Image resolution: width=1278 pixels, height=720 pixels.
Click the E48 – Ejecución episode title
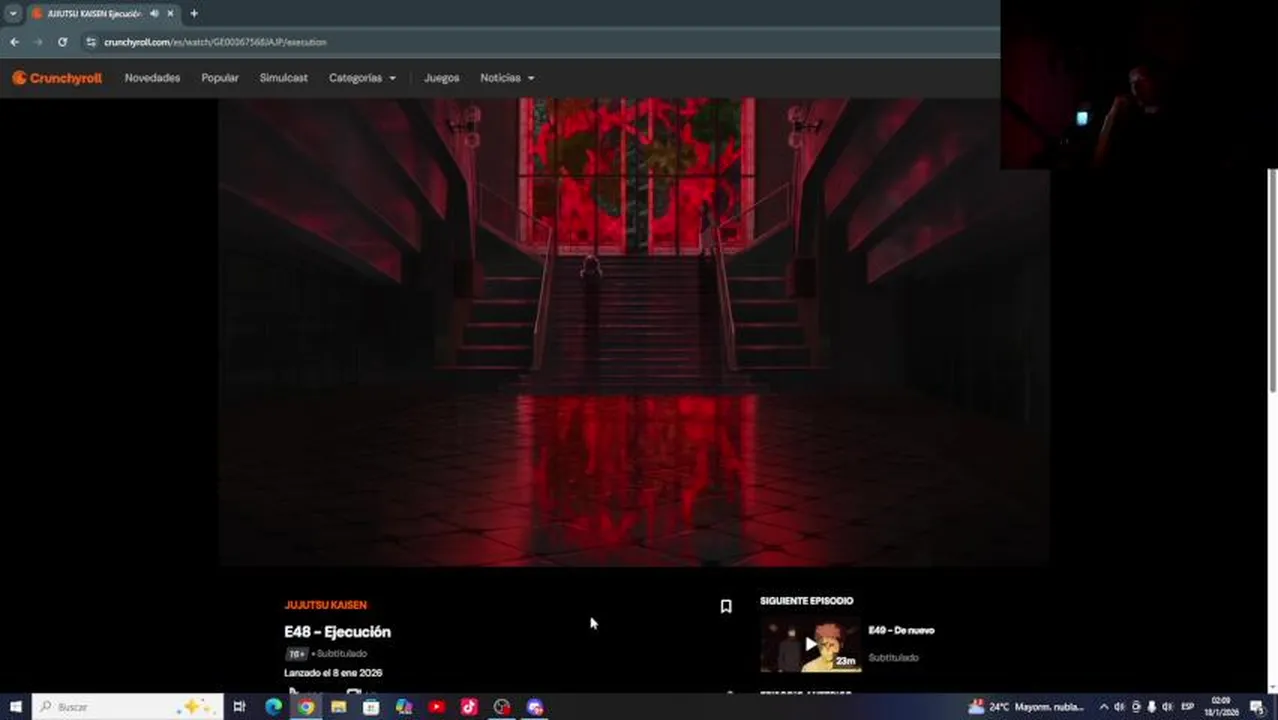pos(337,632)
